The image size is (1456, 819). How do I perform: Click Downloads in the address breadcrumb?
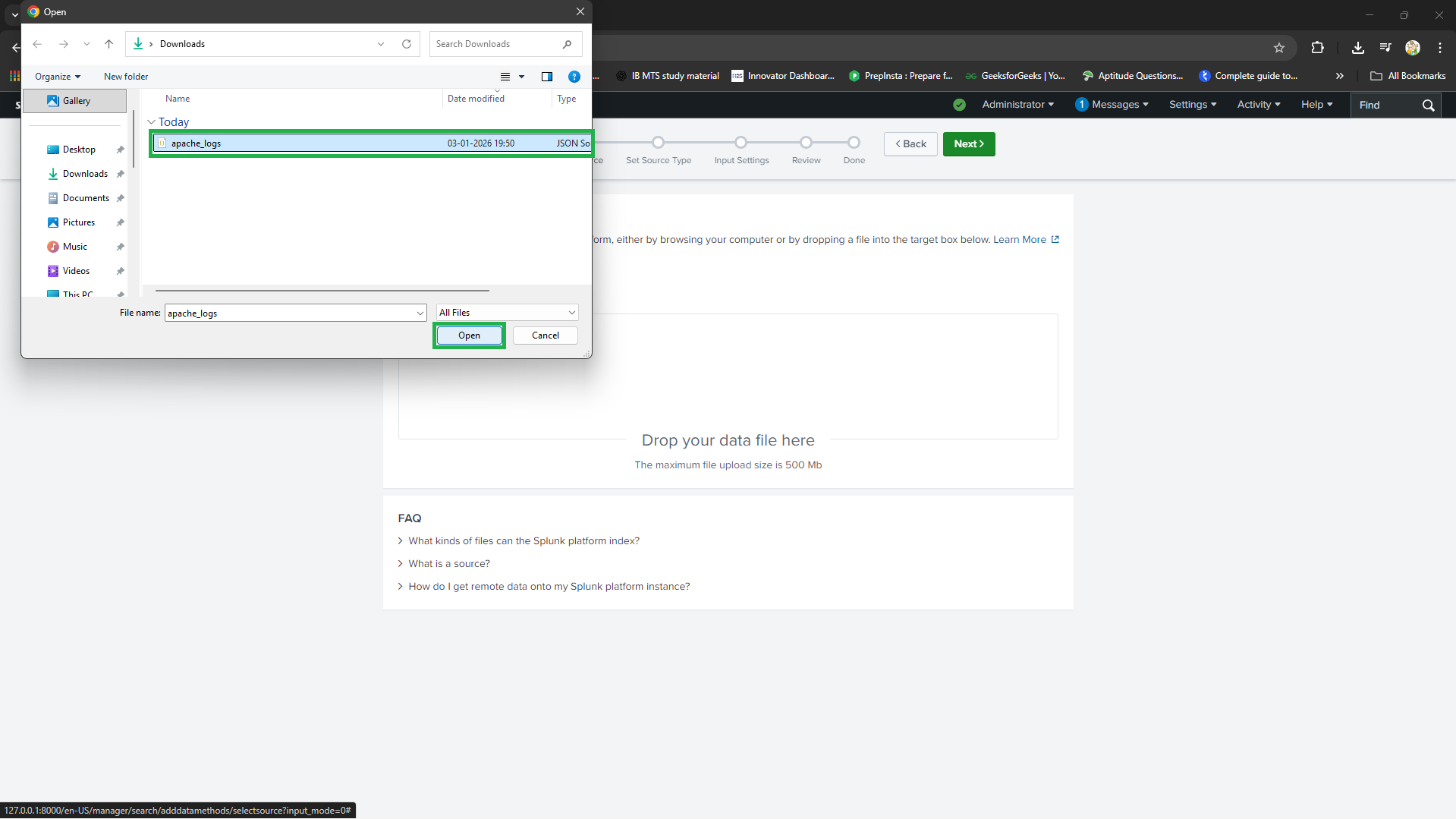[x=182, y=44]
